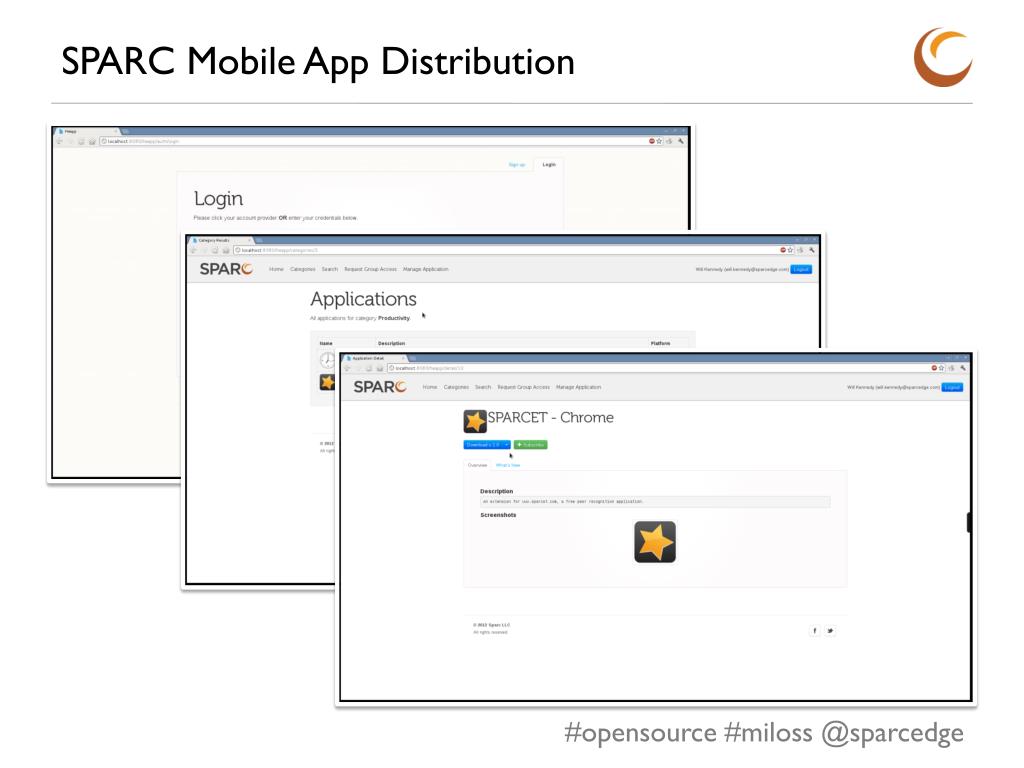Open Home in the Application Detail navbar

[x=430, y=387]
